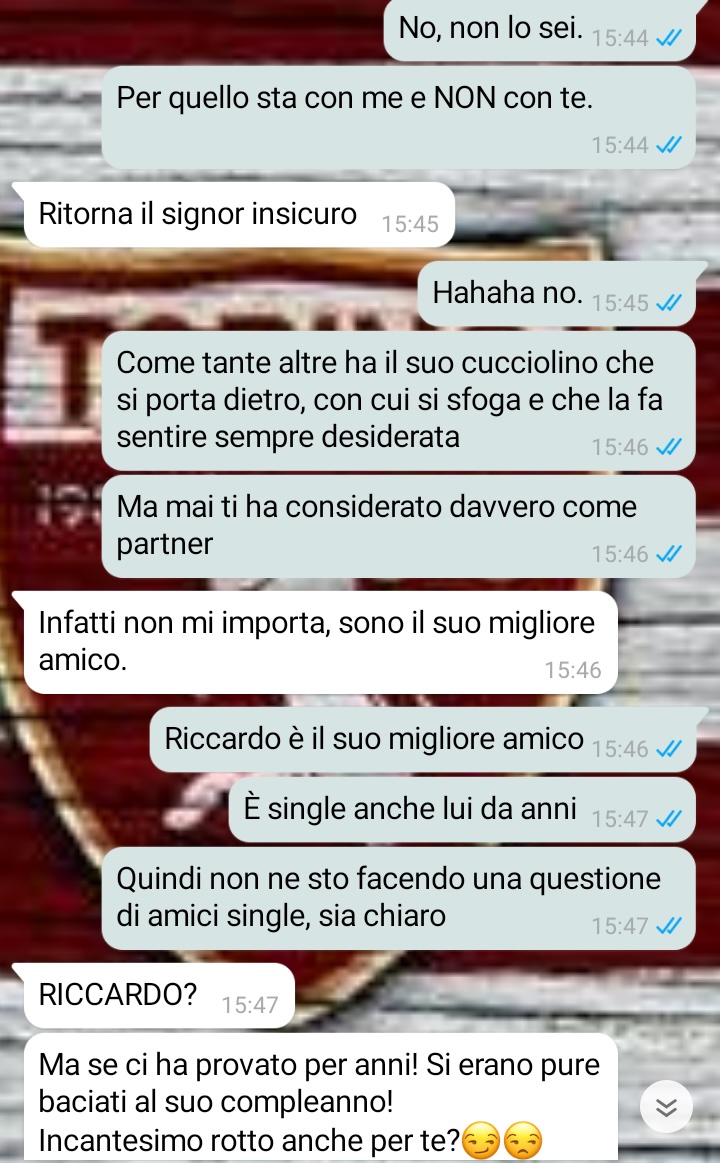The height and width of the screenshot is (1163, 720).
Task: Tap the read receipt ticks on 'Hahaha no.'
Action: point(669,303)
